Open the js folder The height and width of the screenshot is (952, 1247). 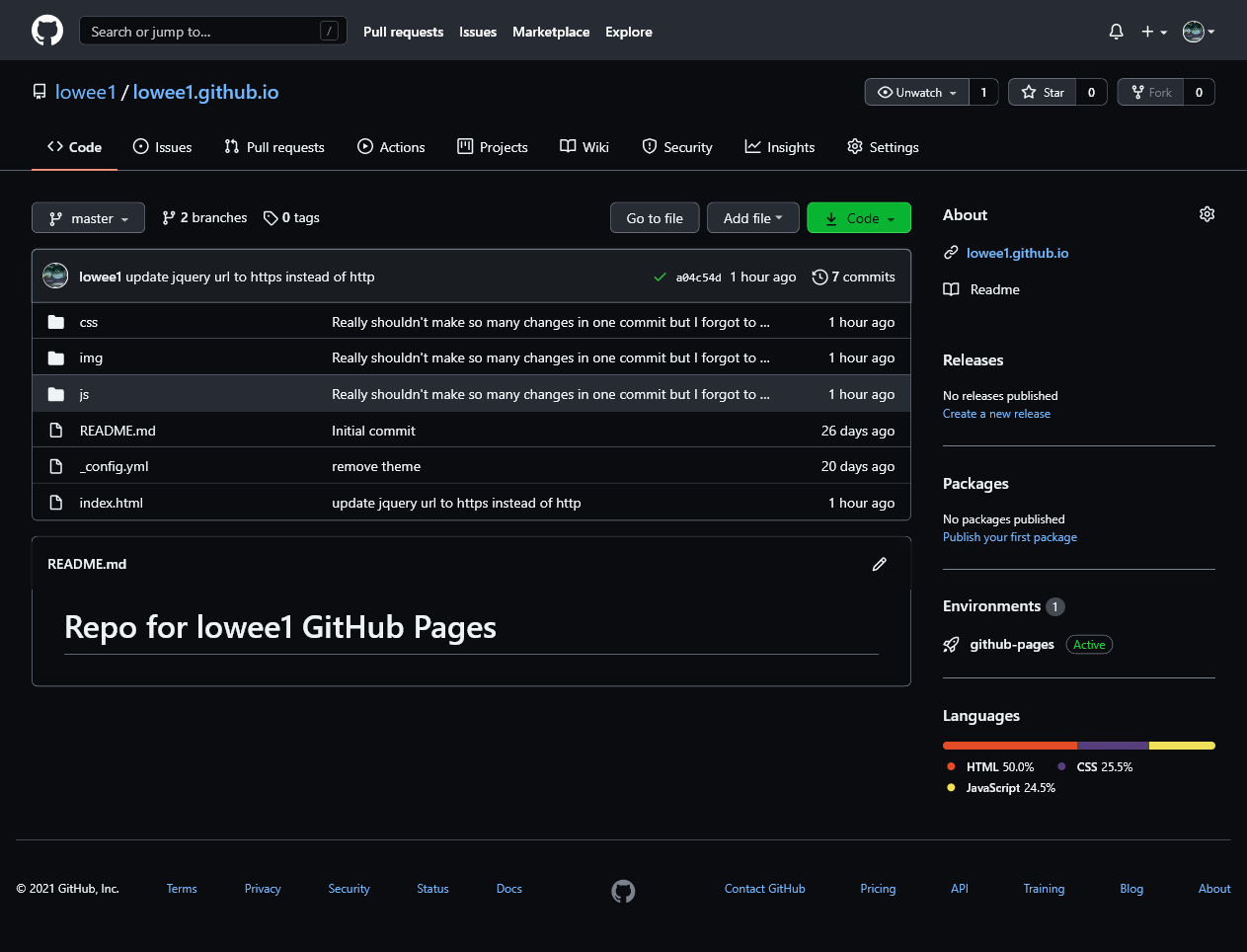84,394
